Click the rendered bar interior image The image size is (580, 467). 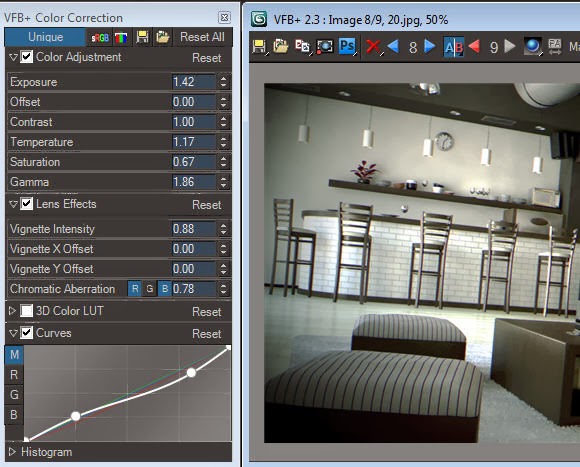tap(422, 263)
